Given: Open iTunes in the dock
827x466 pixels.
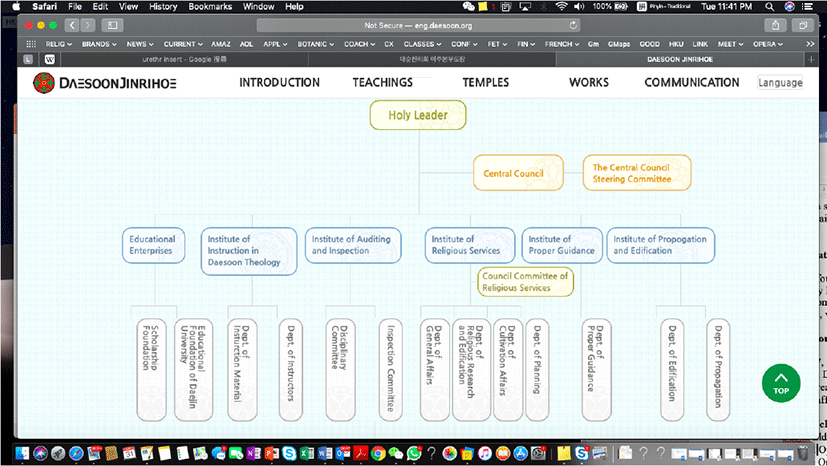Looking at the screenshot, I should 485,453.
